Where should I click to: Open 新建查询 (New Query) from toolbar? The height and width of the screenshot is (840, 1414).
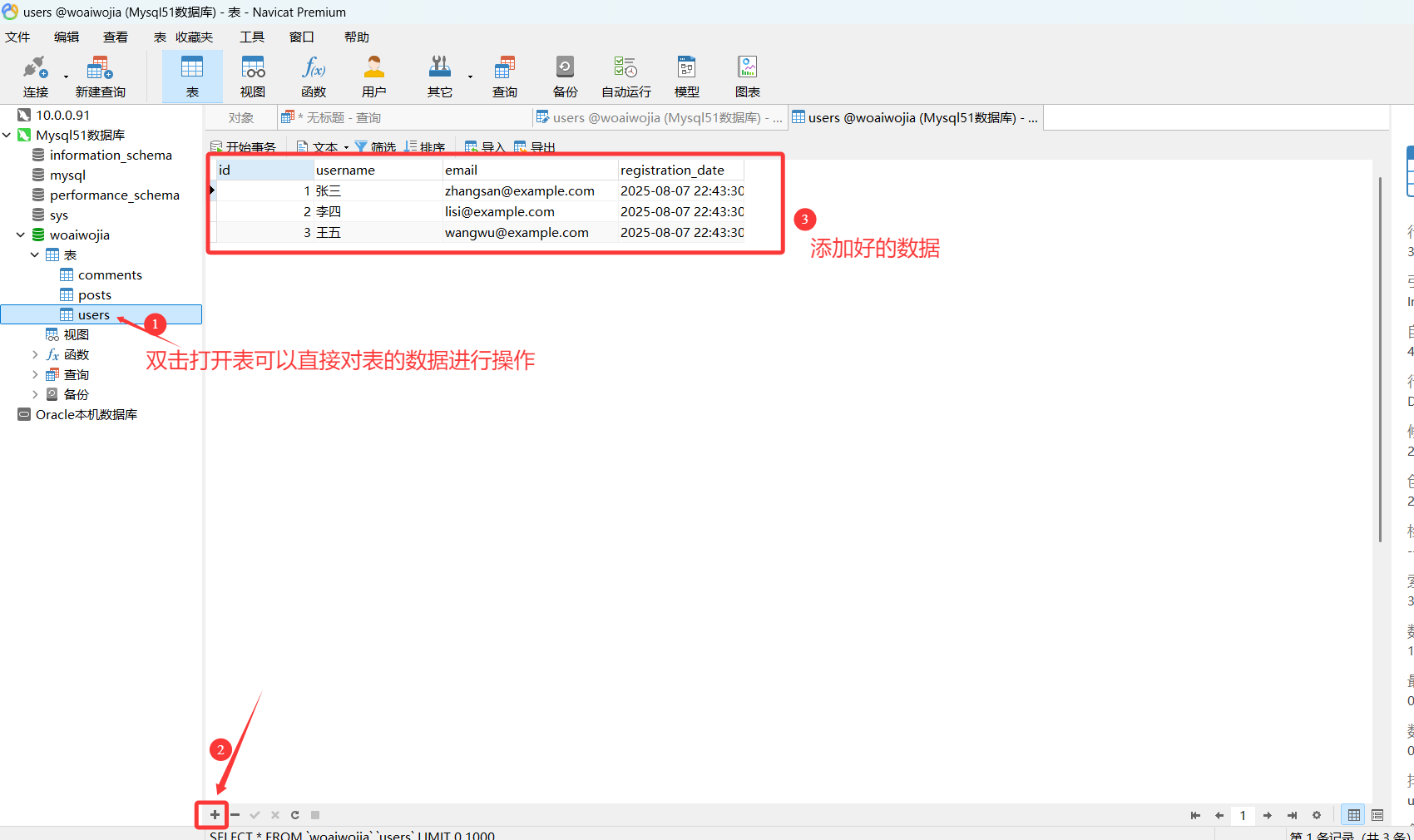(x=100, y=76)
